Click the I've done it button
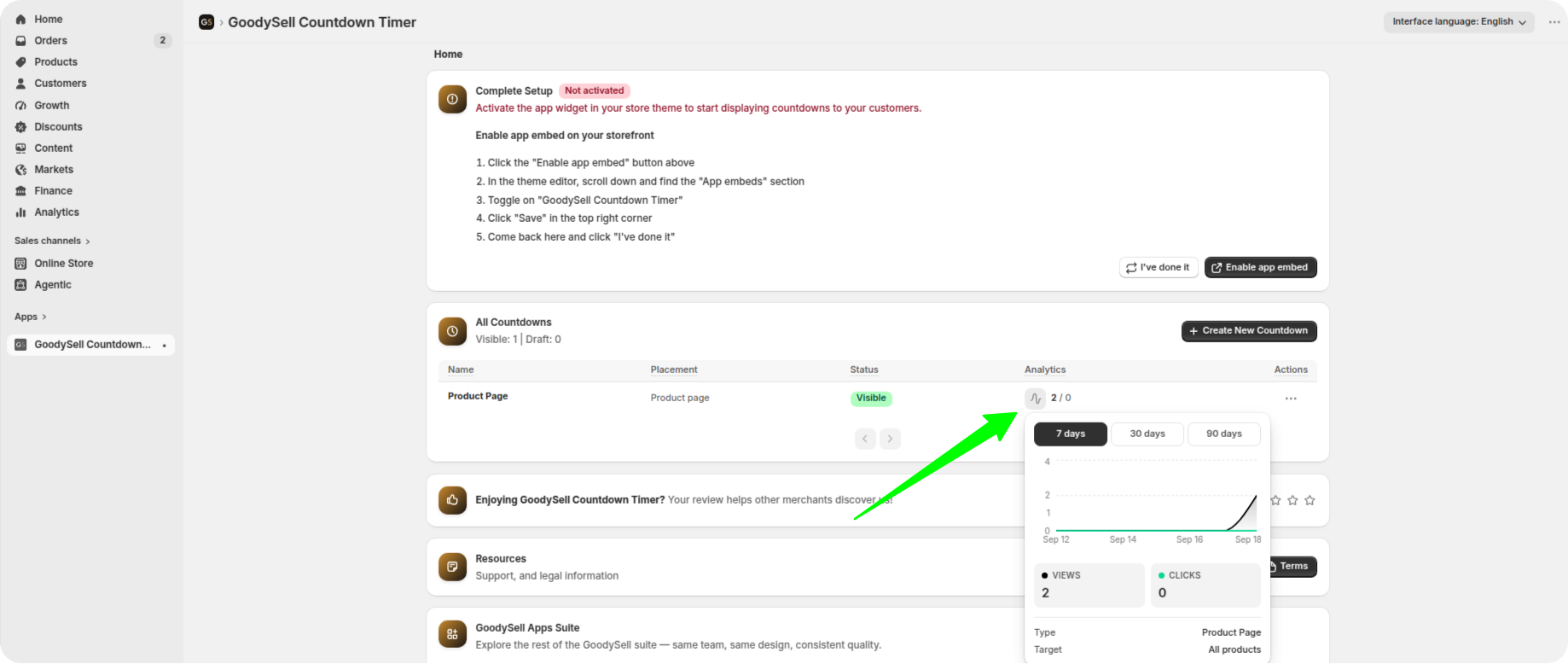The height and width of the screenshot is (670, 1568). pos(1159,267)
